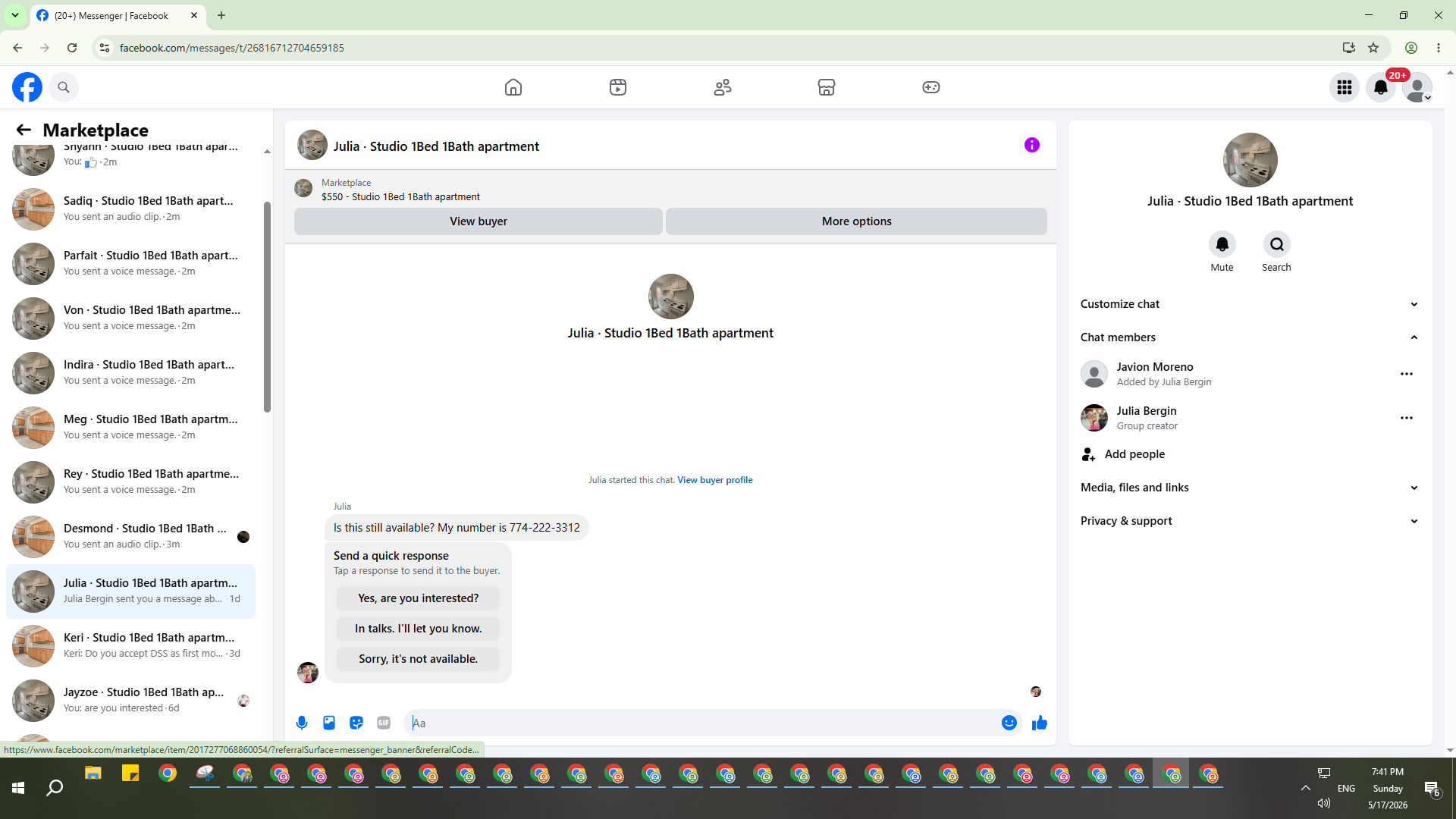Open the View buyer profile link
The width and height of the screenshot is (1456, 819).
[x=715, y=480]
